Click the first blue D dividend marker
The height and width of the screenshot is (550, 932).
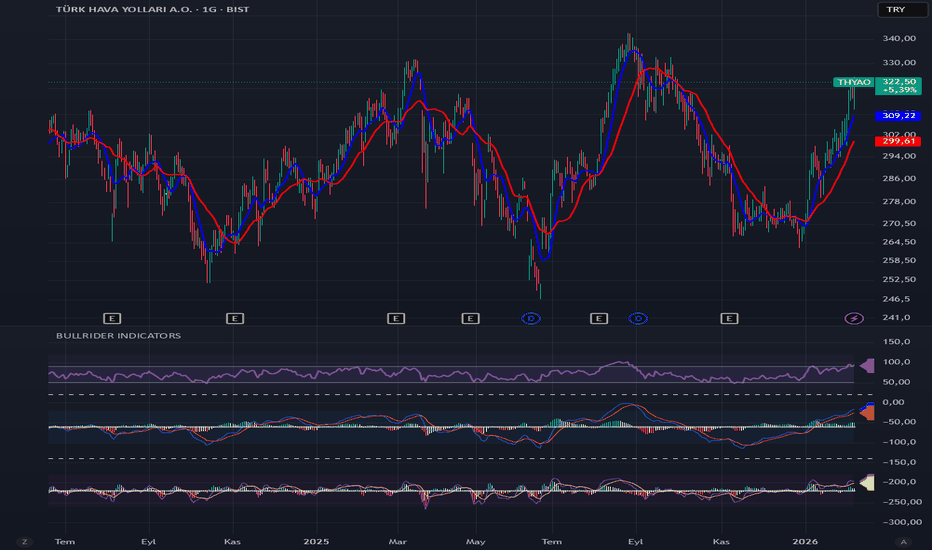(x=532, y=318)
